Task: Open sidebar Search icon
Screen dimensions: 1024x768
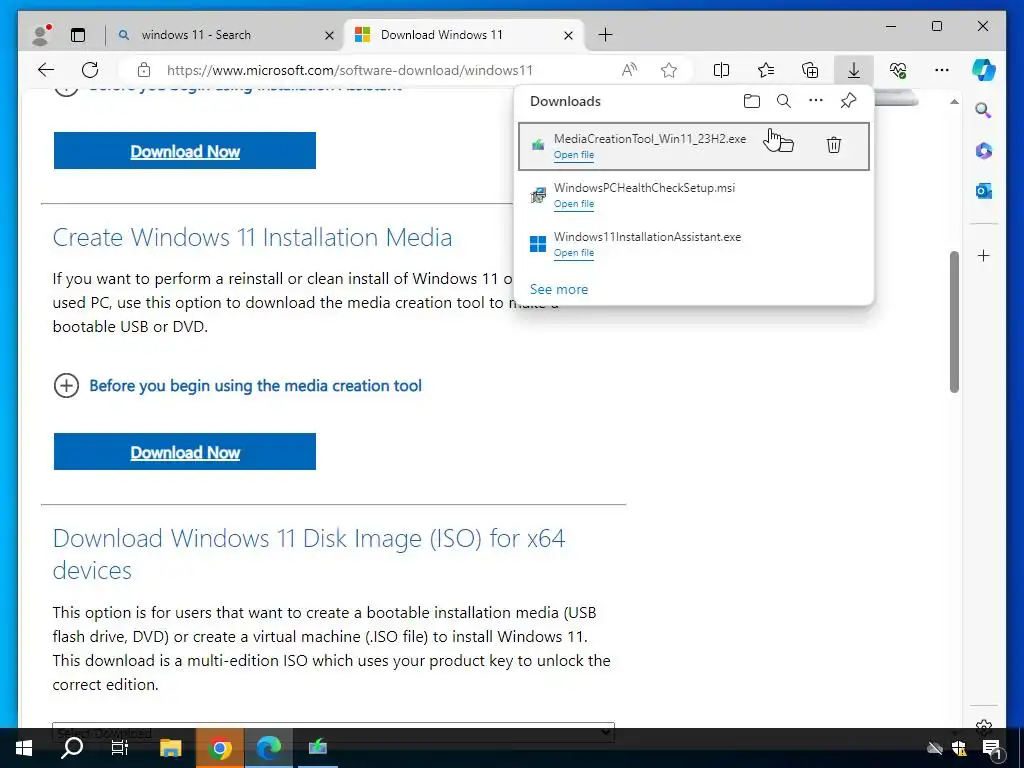Action: tap(984, 110)
